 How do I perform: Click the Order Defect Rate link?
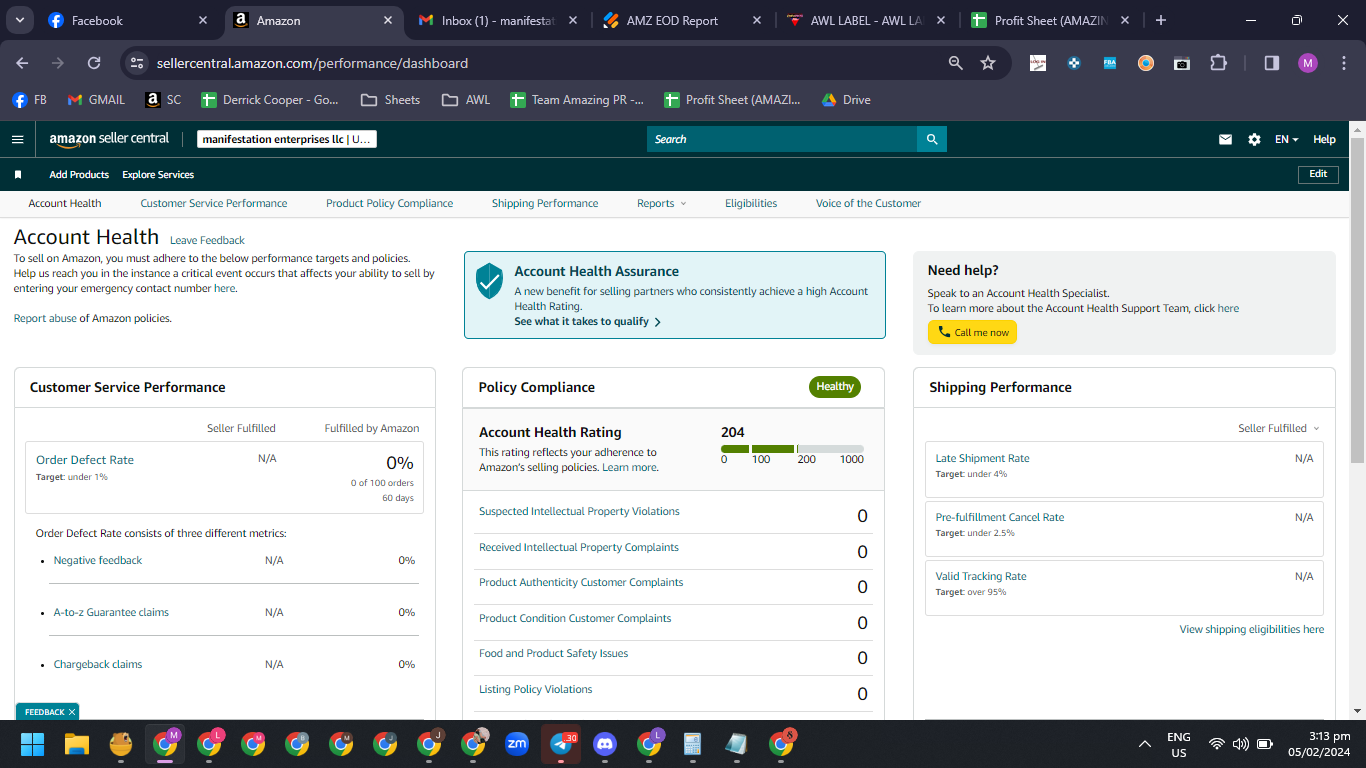[x=85, y=460]
